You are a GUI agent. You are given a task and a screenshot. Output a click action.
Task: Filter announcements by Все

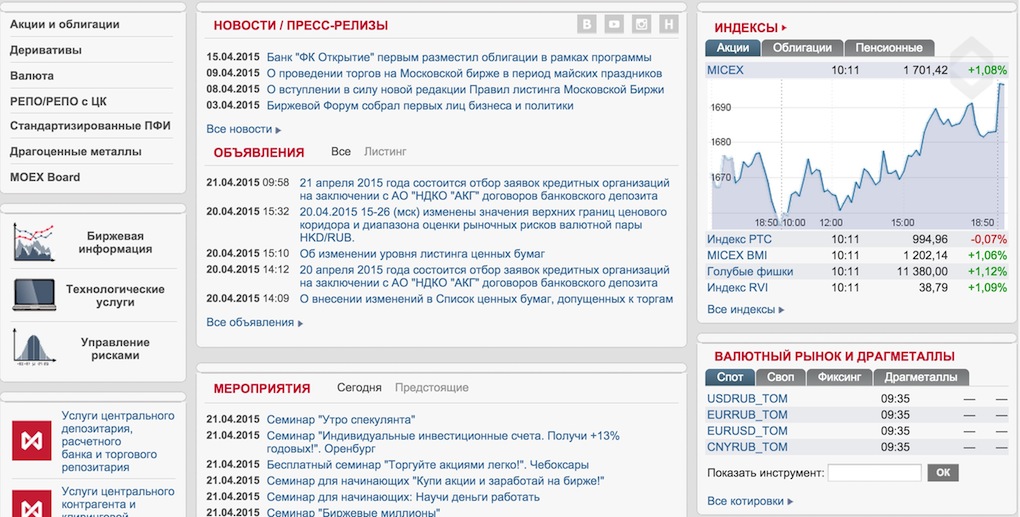(x=341, y=152)
